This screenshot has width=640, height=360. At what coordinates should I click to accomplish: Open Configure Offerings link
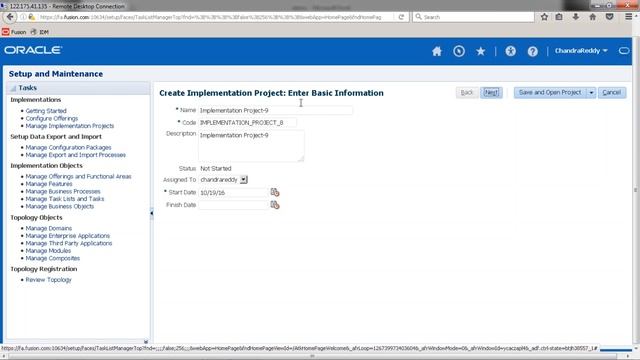(x=52, y=118)
